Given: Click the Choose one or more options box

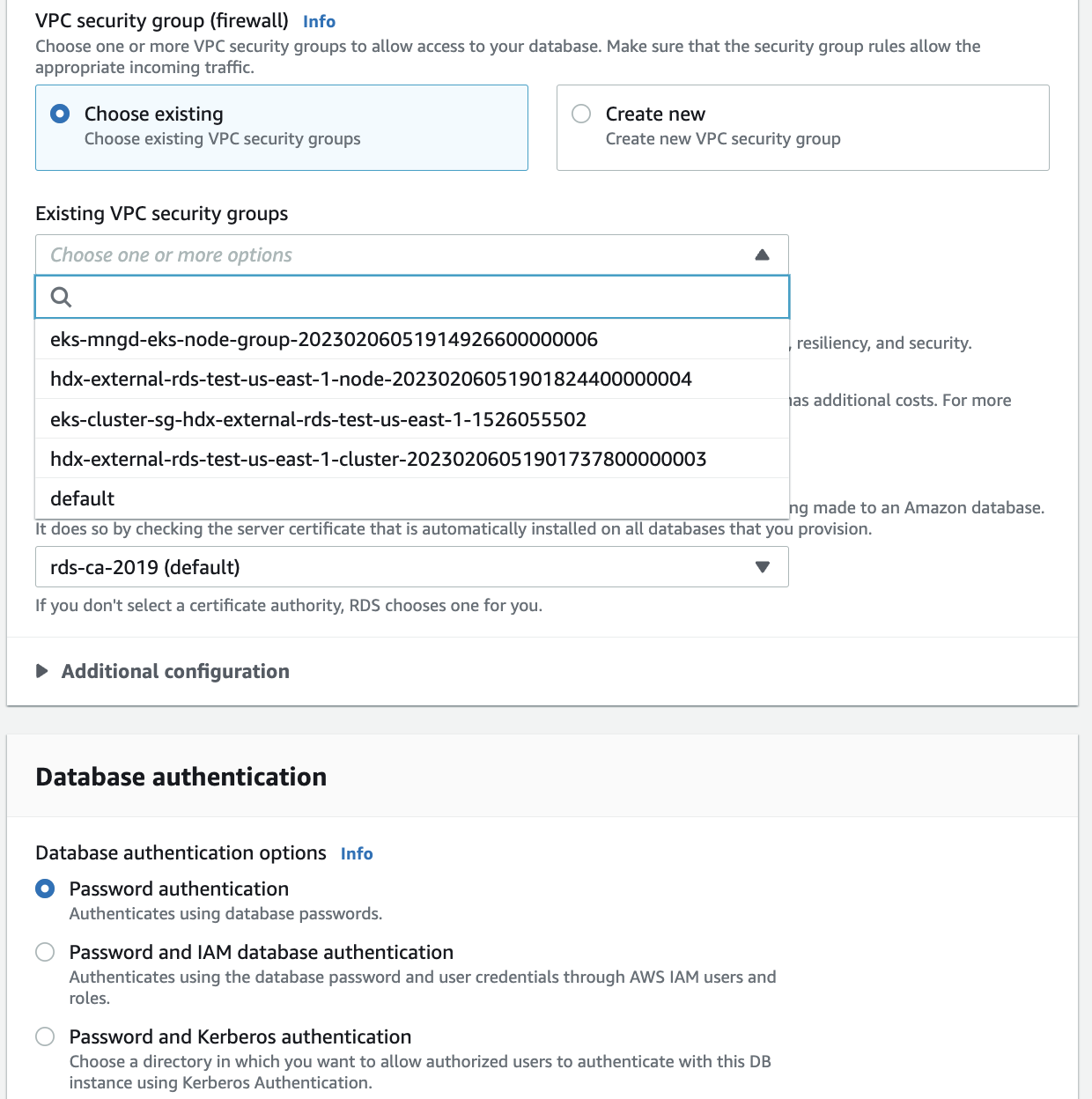Looking at the screenshot, I should click(x=387, y=255).
